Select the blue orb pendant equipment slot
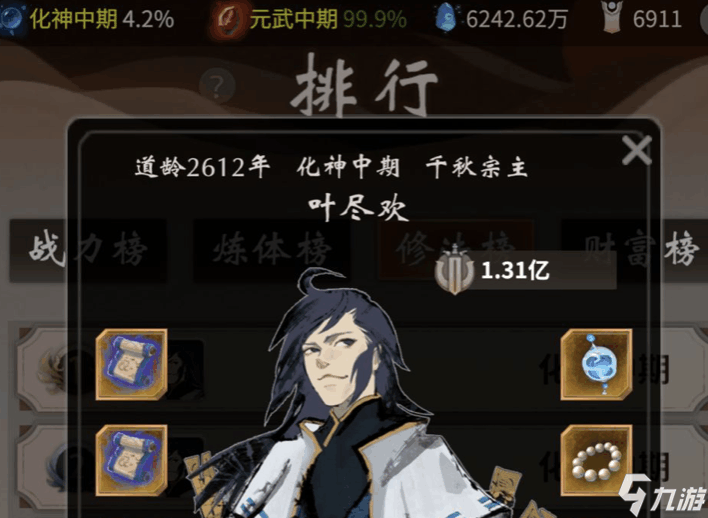Screen dimensions: 708x518 (596, 364)
